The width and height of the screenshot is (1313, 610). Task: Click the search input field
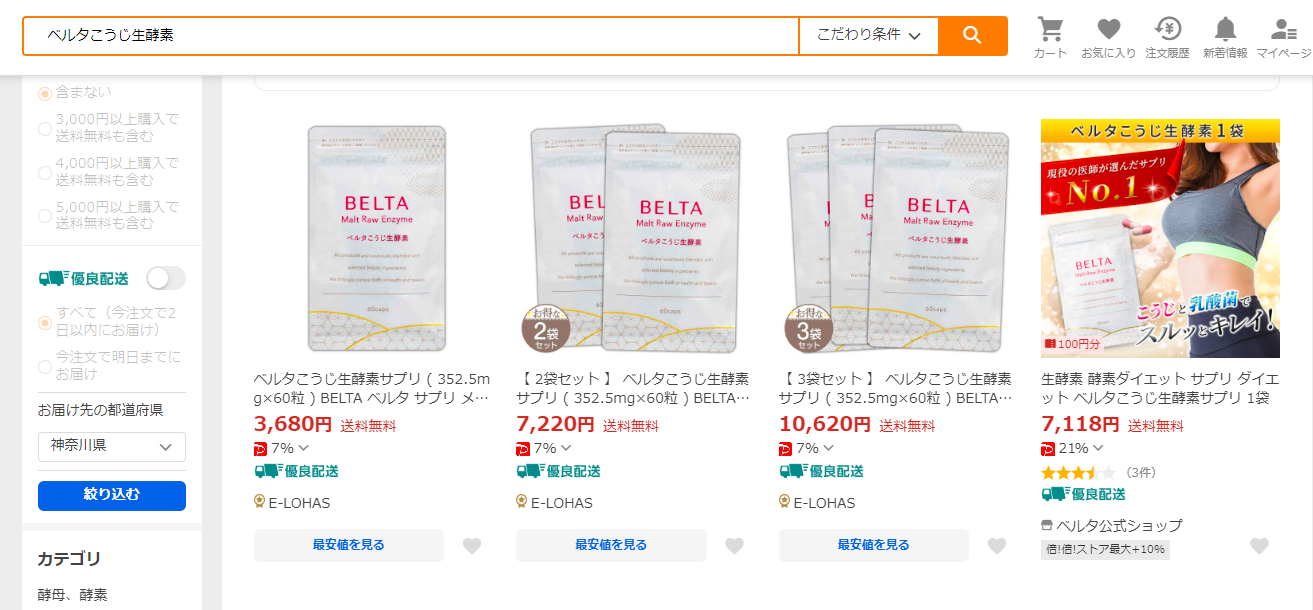(410, 36)
